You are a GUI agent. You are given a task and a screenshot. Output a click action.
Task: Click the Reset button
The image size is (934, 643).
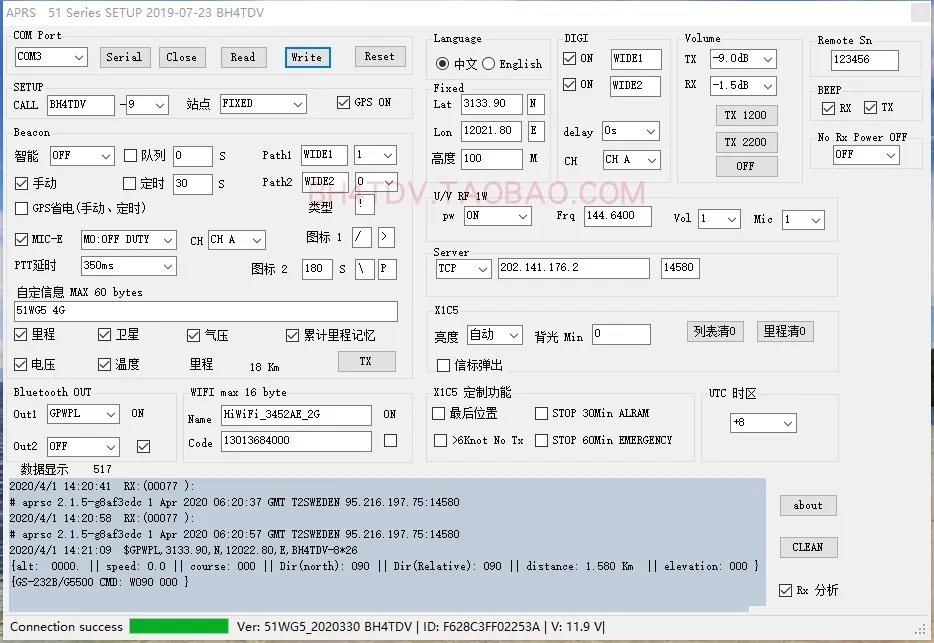click(x=380, y=57)
